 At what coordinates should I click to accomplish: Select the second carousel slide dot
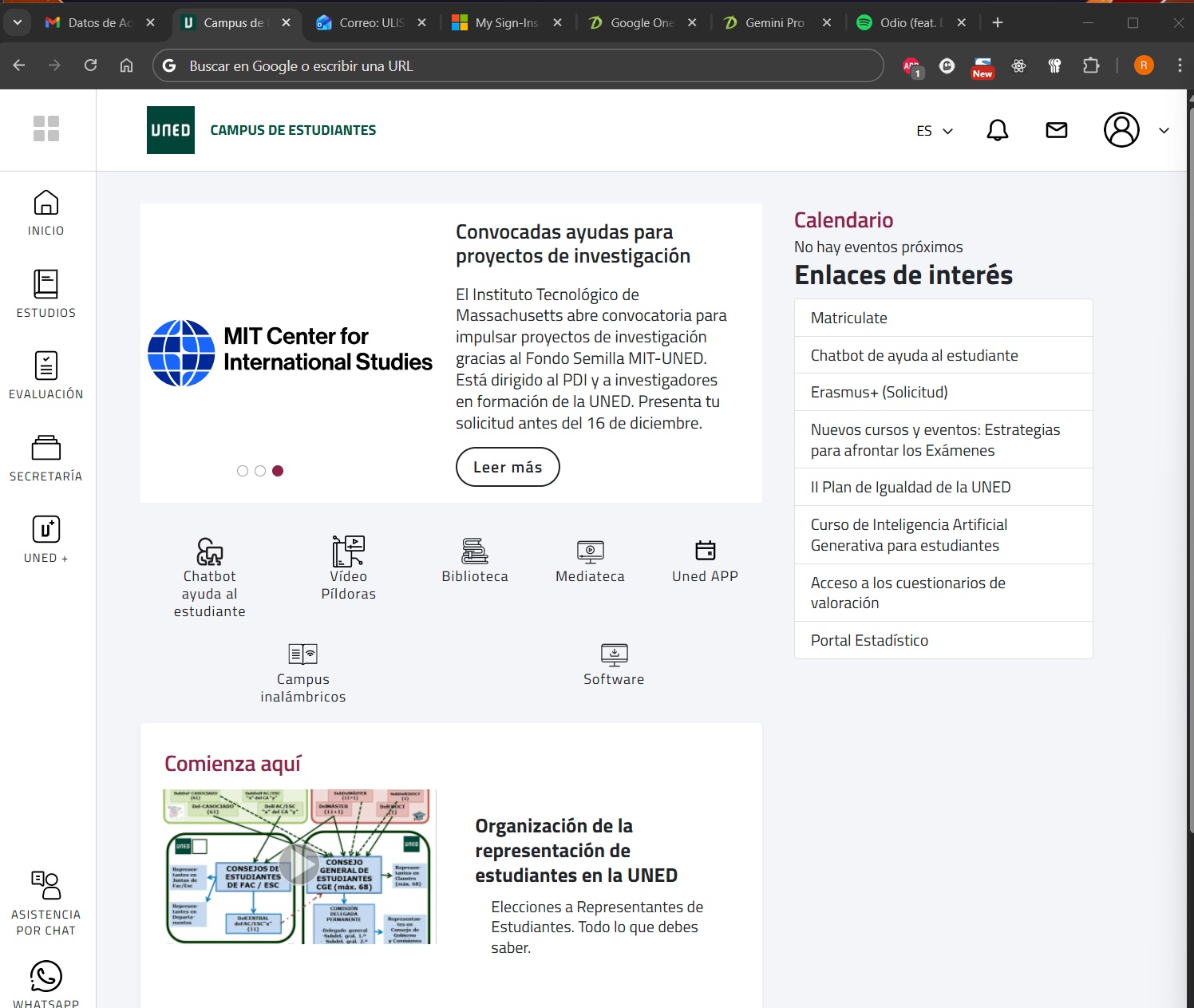click(x=260, y=471)
